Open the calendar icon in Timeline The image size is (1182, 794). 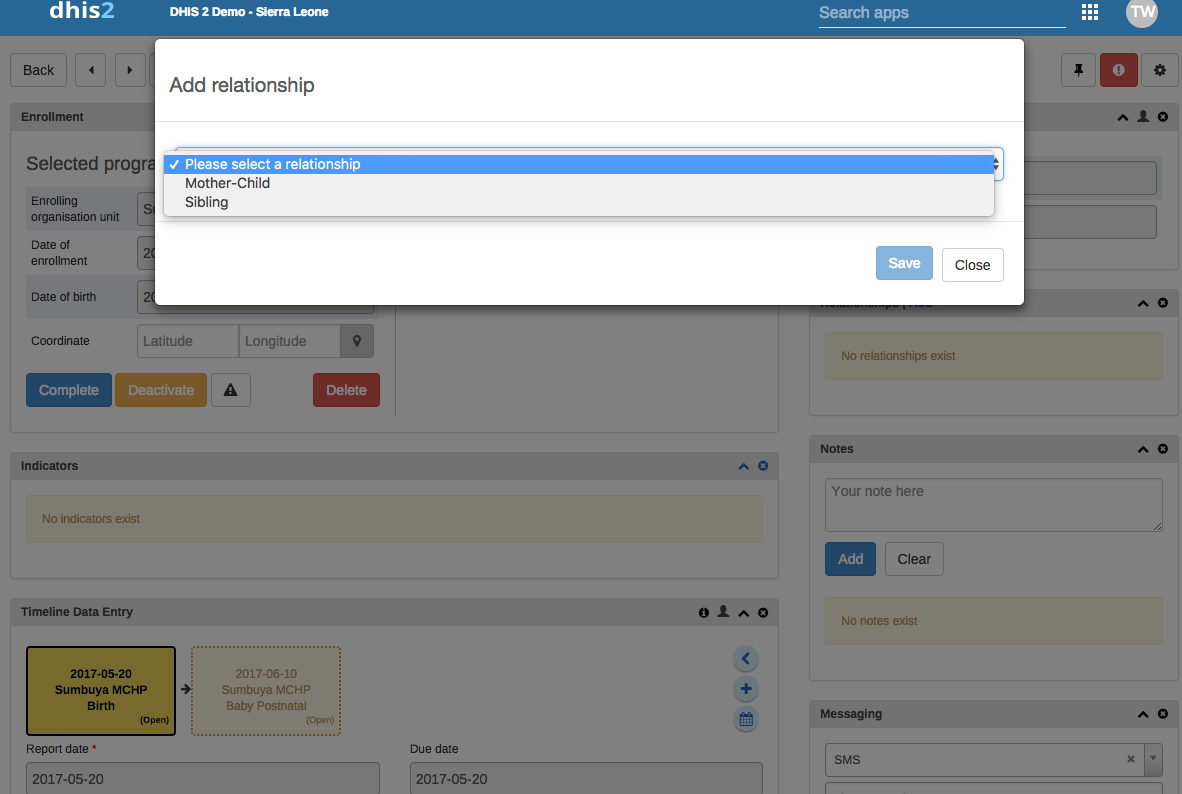point(745,719)
